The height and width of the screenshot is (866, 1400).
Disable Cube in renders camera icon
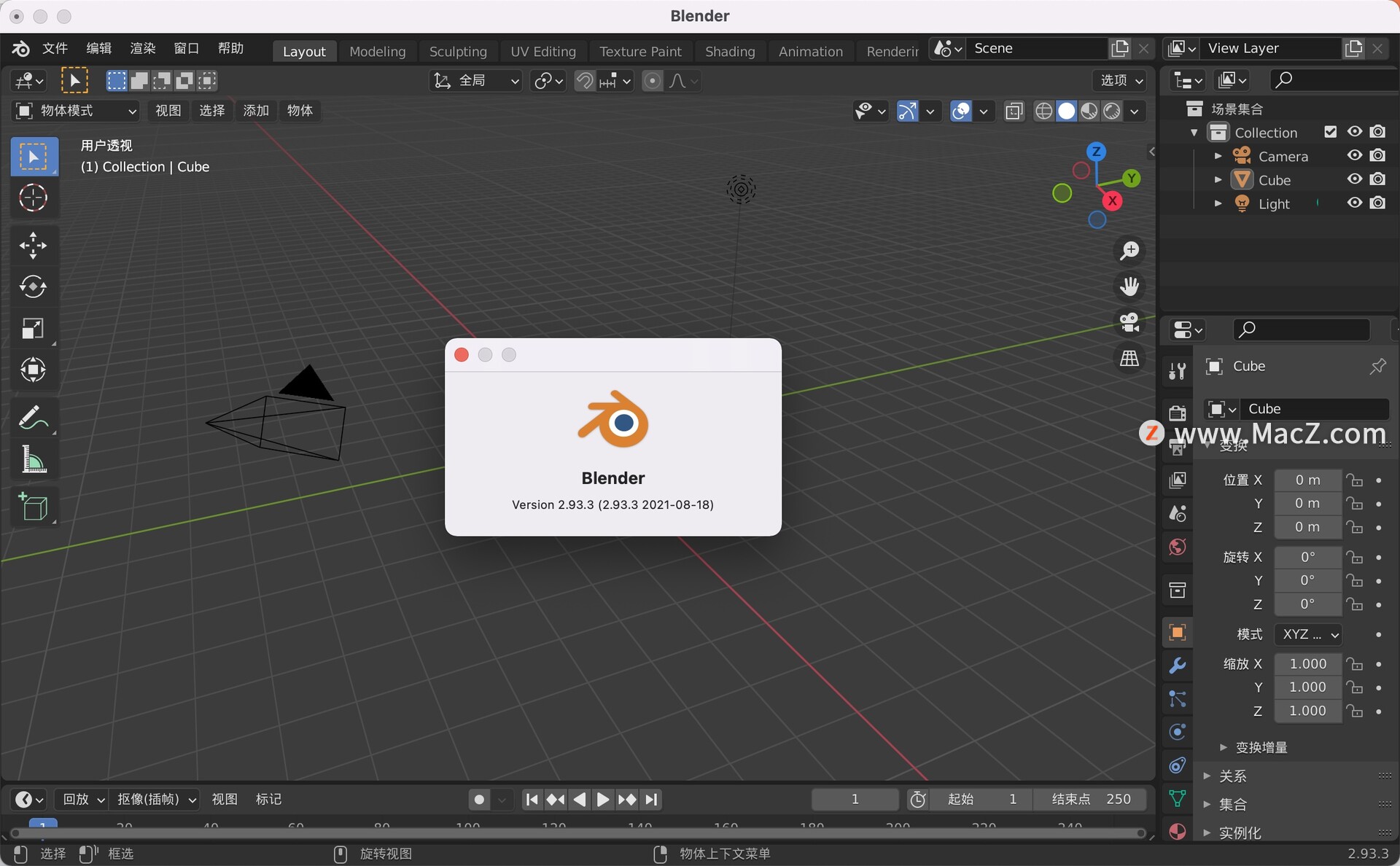1377,179
